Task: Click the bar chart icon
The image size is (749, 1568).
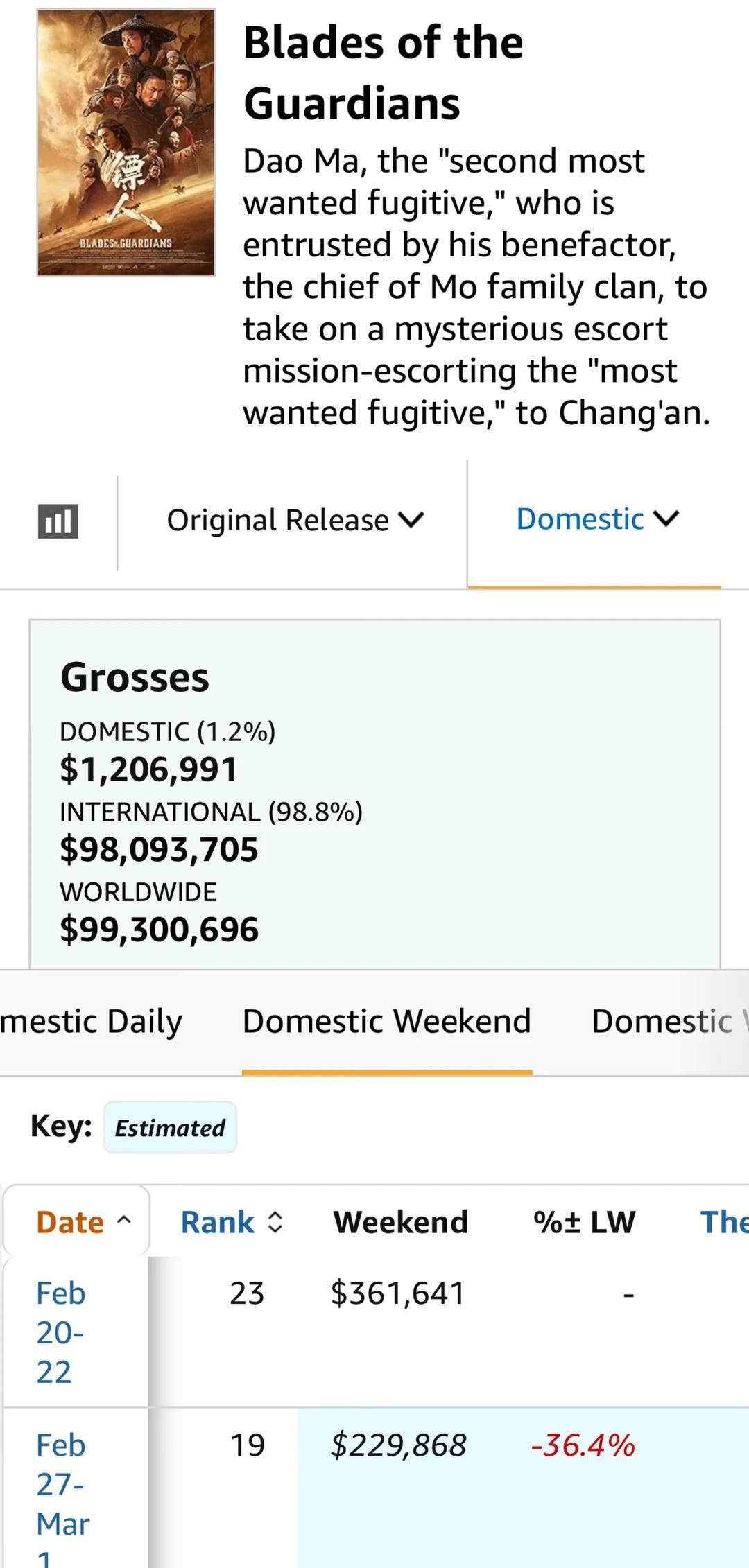Action: tap(58, 521)
